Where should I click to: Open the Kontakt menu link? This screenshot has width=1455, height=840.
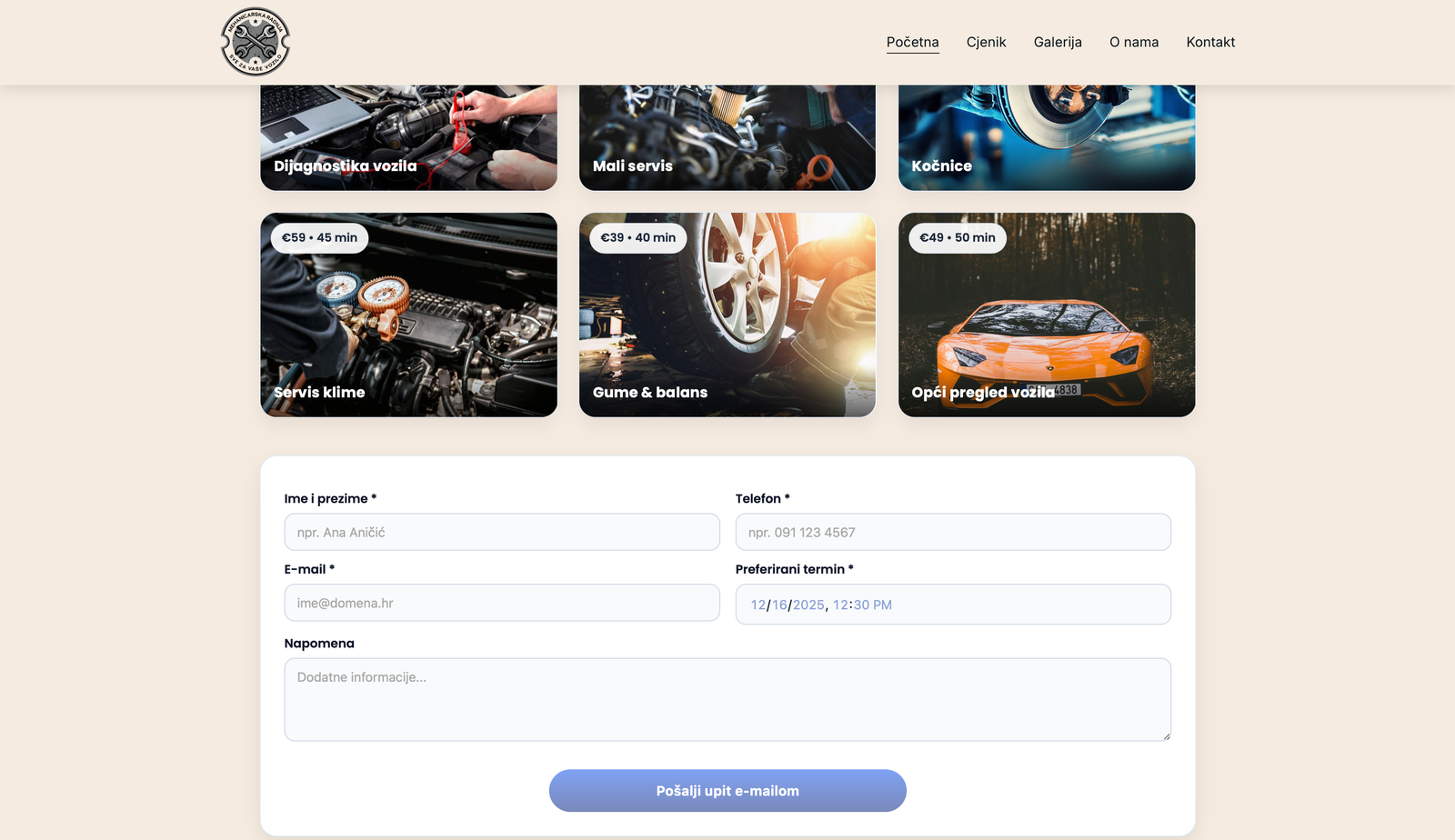pyautogui.click(x=1210, y=42)
